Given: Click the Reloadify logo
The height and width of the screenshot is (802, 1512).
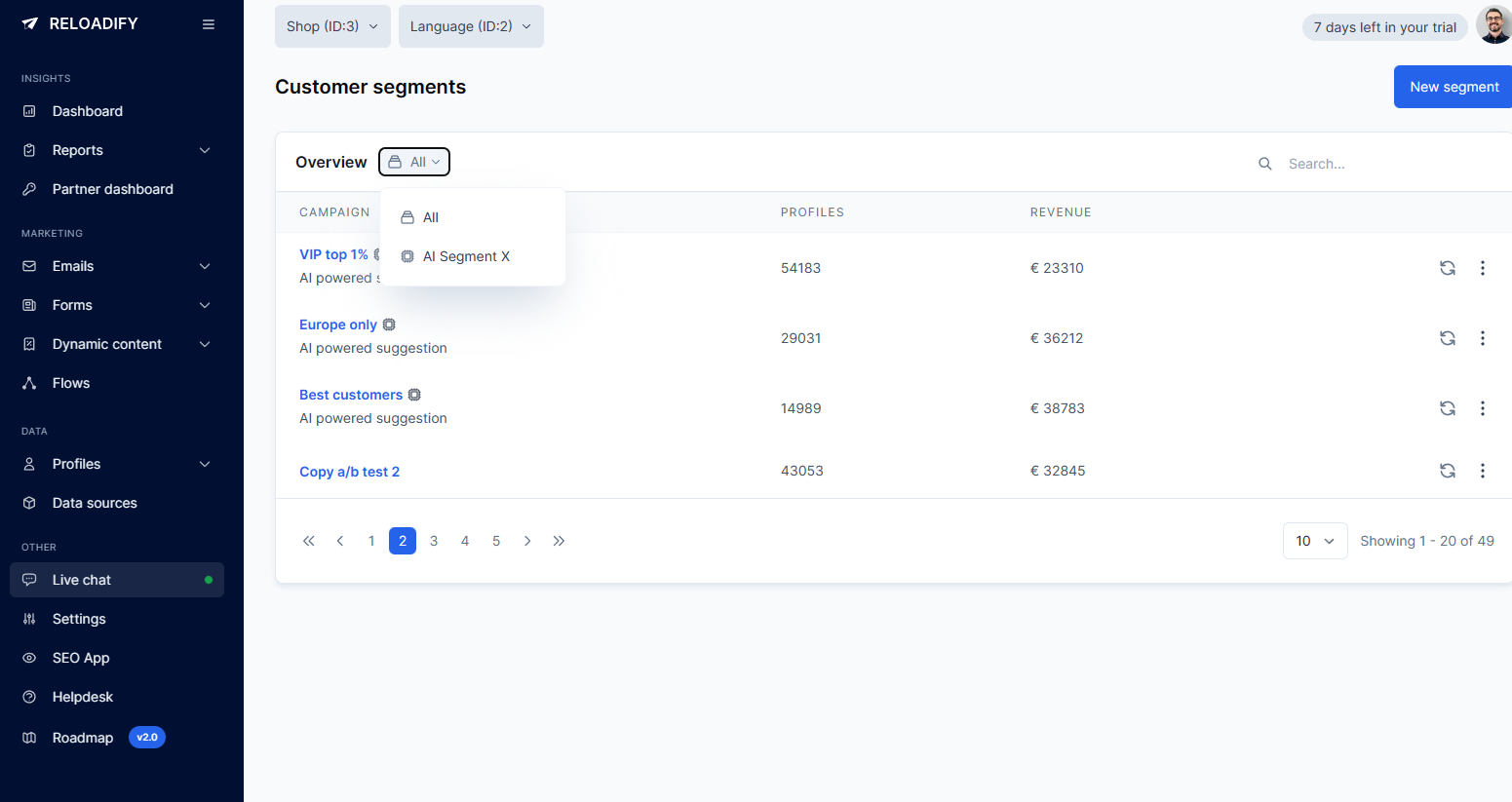Looking at the screenshot, I should pos(78,22).
